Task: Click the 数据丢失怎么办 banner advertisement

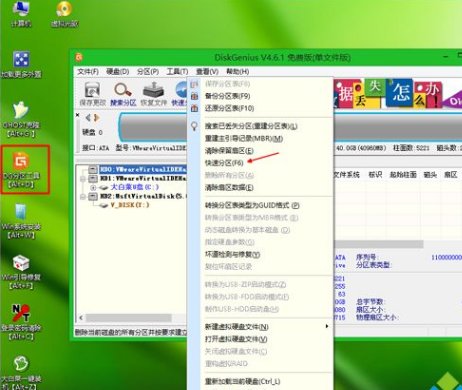Action: click(397, 93)
